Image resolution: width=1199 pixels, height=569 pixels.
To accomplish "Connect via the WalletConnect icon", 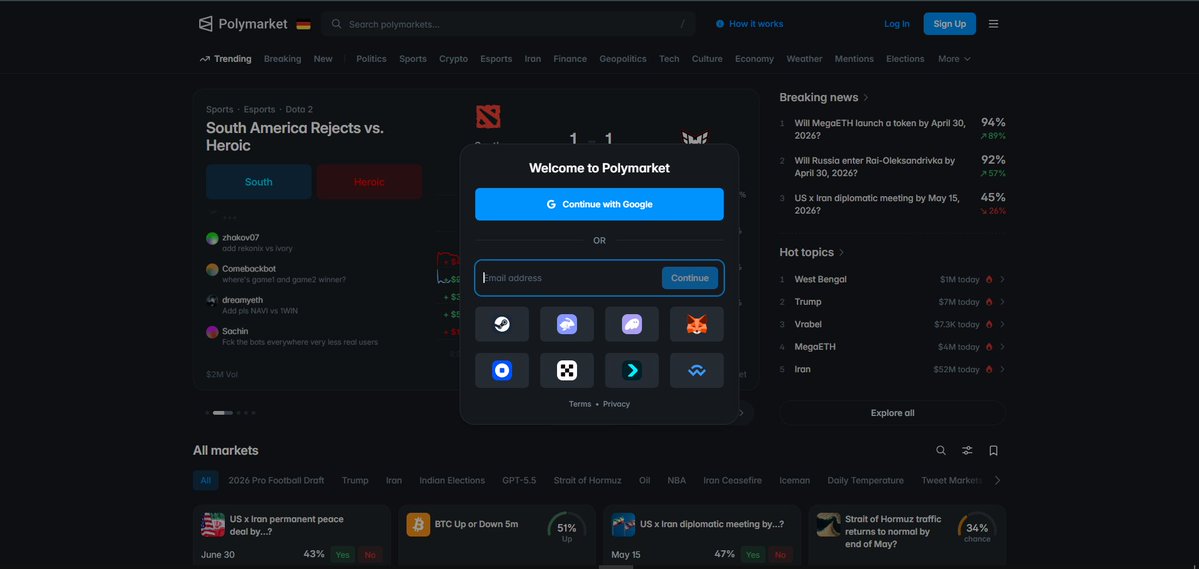I will [x=697, y=371].
